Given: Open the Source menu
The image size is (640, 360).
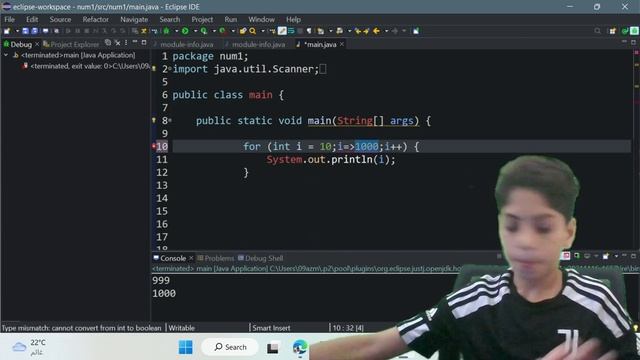Looking at the screenshot, I should point(60,19).
